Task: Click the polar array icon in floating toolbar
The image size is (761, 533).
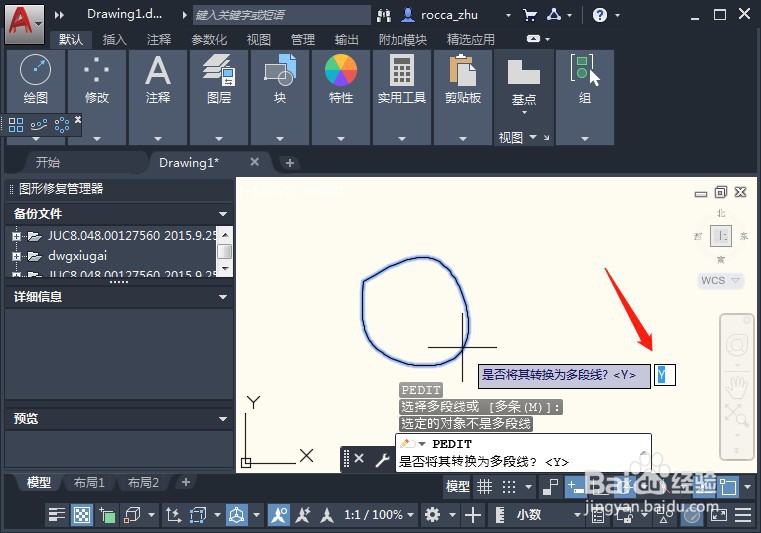Action: pyautogui.click(x=62, y=125)
